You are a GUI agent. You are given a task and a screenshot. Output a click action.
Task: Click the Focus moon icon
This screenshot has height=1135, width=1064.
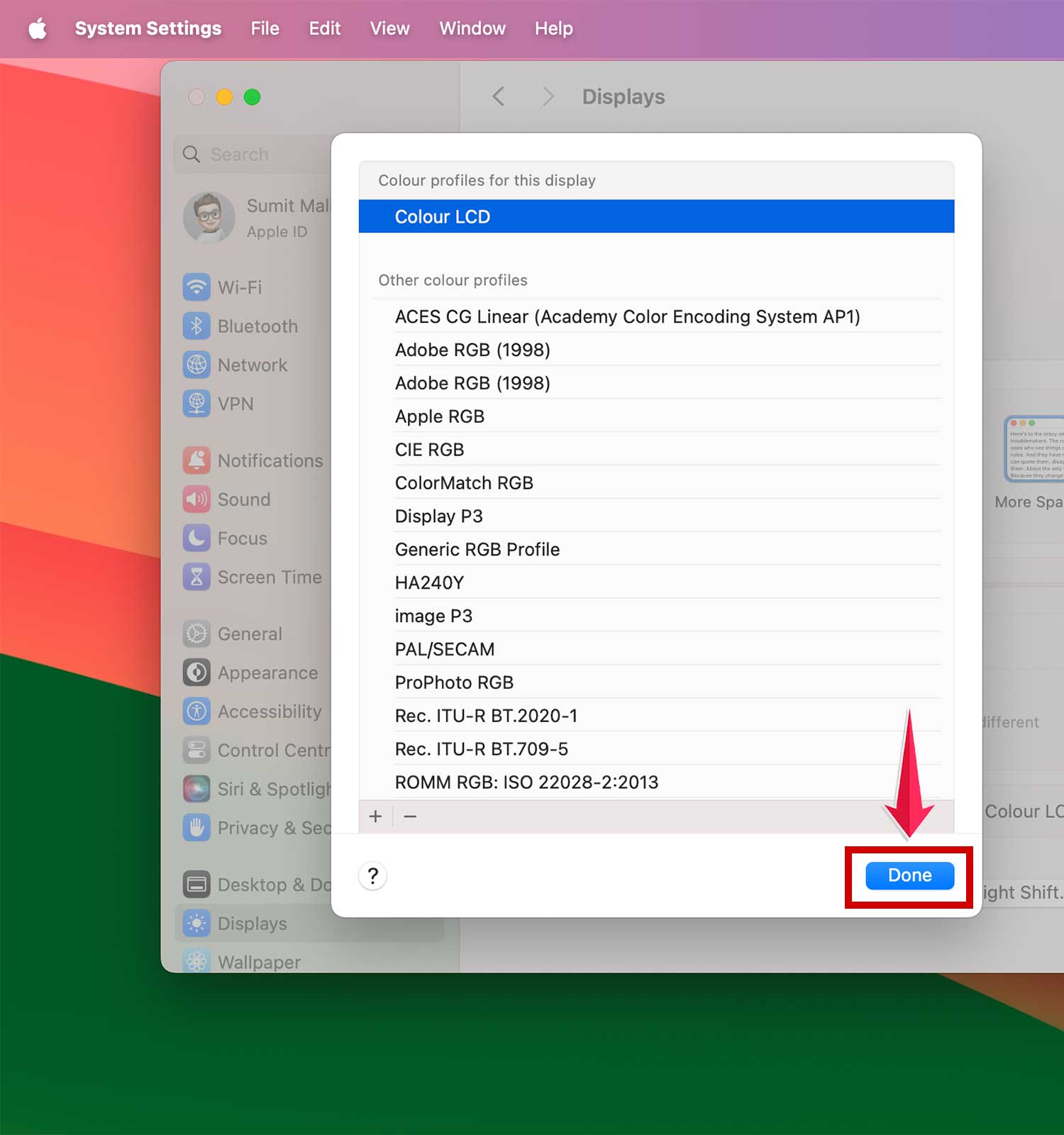(x=196, y=538)
